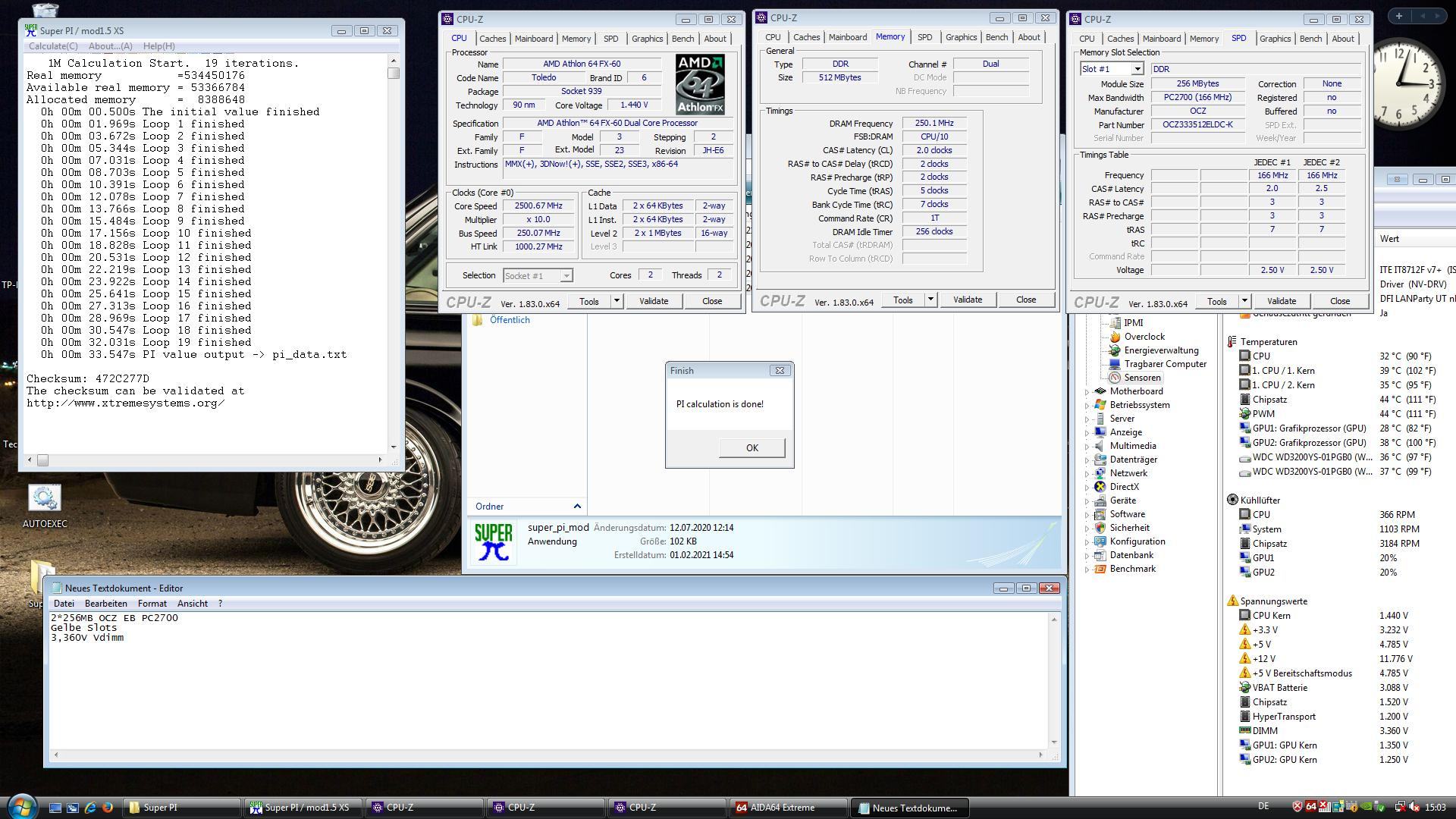The width and height of the screenshot is (1456, 819).
Task: Click Super PI horizontal scrollbar thumb
Action: 42,460
